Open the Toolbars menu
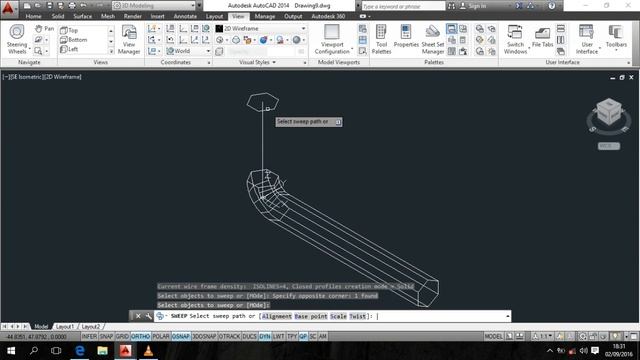640x360 pixels. (x=616, y=37)
